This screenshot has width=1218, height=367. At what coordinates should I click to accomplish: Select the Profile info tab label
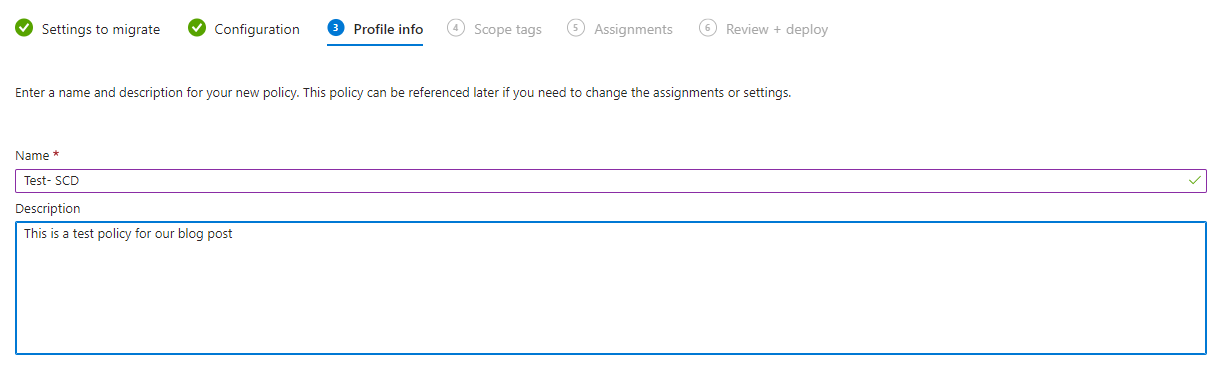pos(388,29)
